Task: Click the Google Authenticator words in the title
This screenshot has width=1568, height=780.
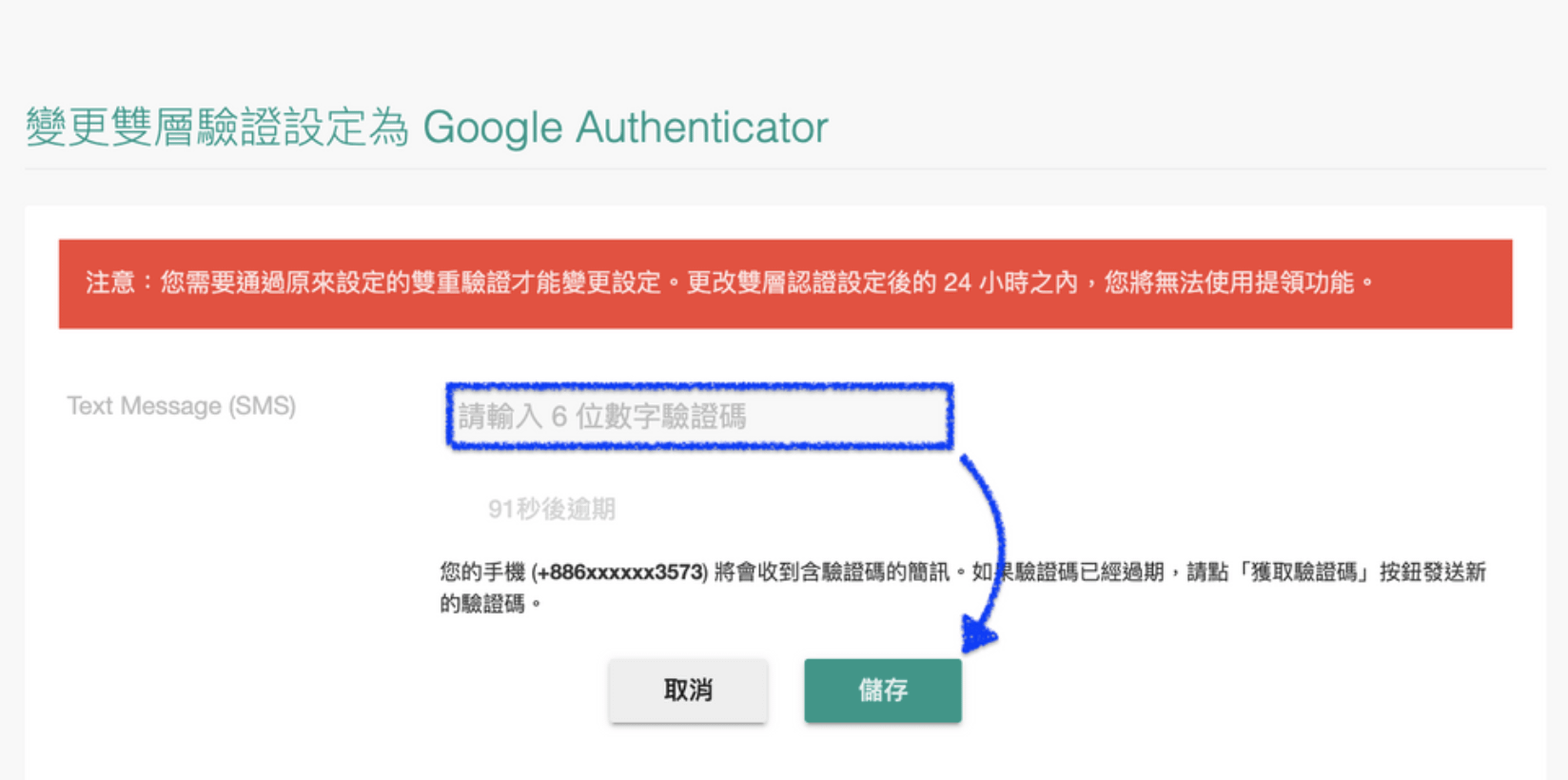Action: 625,127
